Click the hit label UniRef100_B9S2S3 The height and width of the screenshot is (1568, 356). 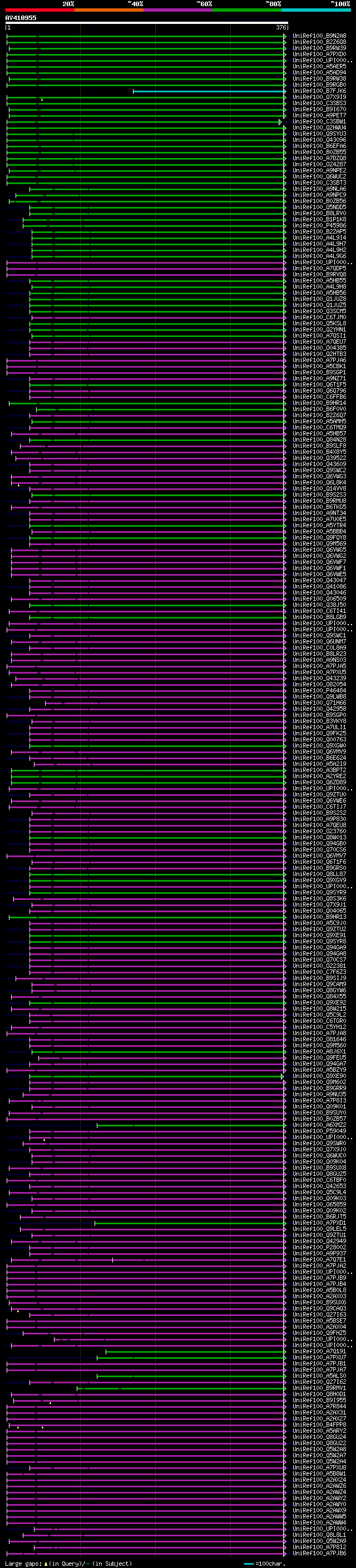(319, 495)
